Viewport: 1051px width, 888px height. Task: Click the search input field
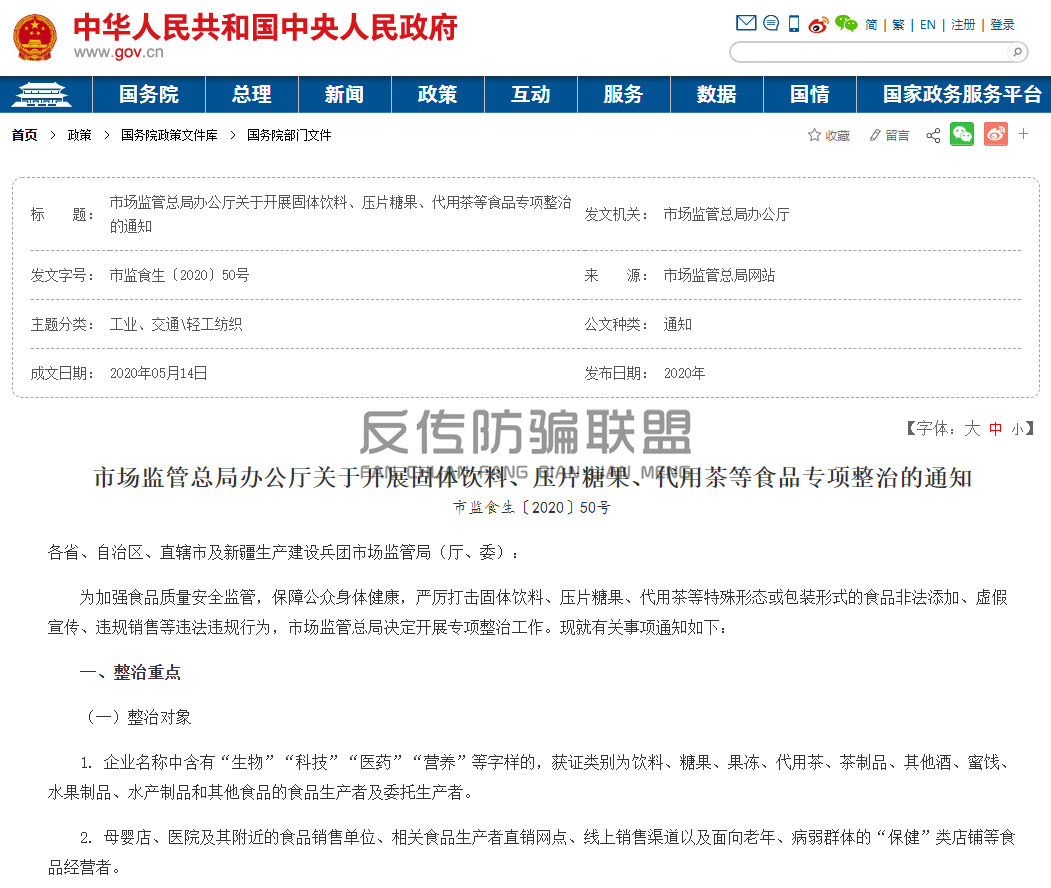868,52
